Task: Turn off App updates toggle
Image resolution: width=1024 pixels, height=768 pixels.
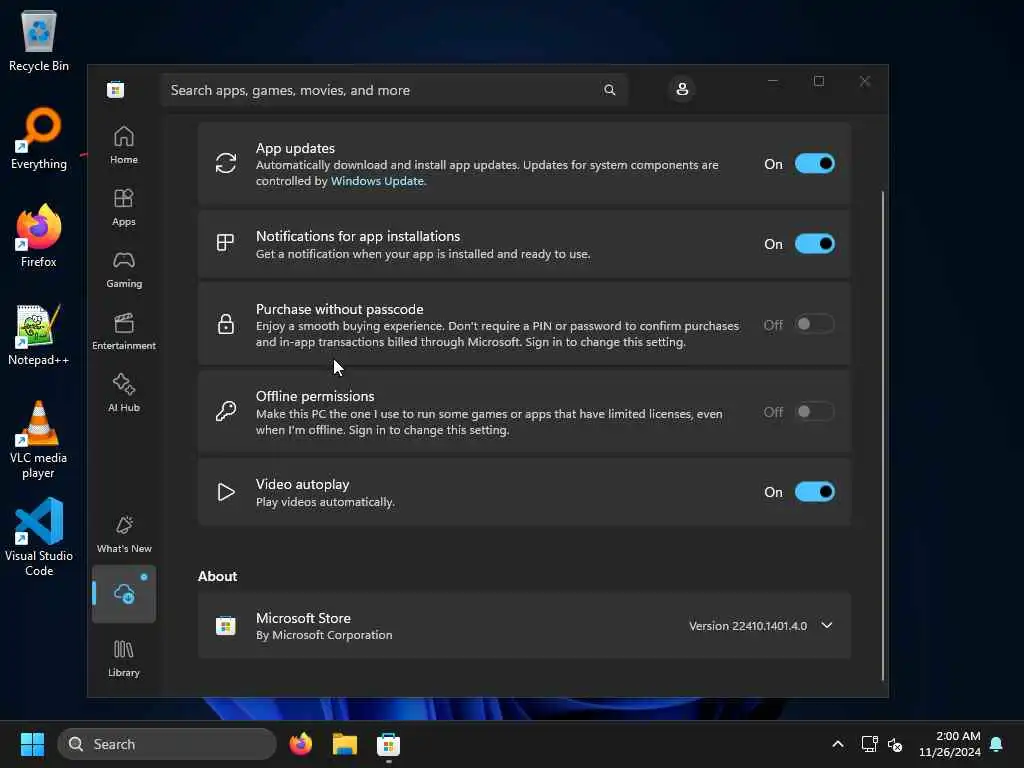Action: click(814, 164)
